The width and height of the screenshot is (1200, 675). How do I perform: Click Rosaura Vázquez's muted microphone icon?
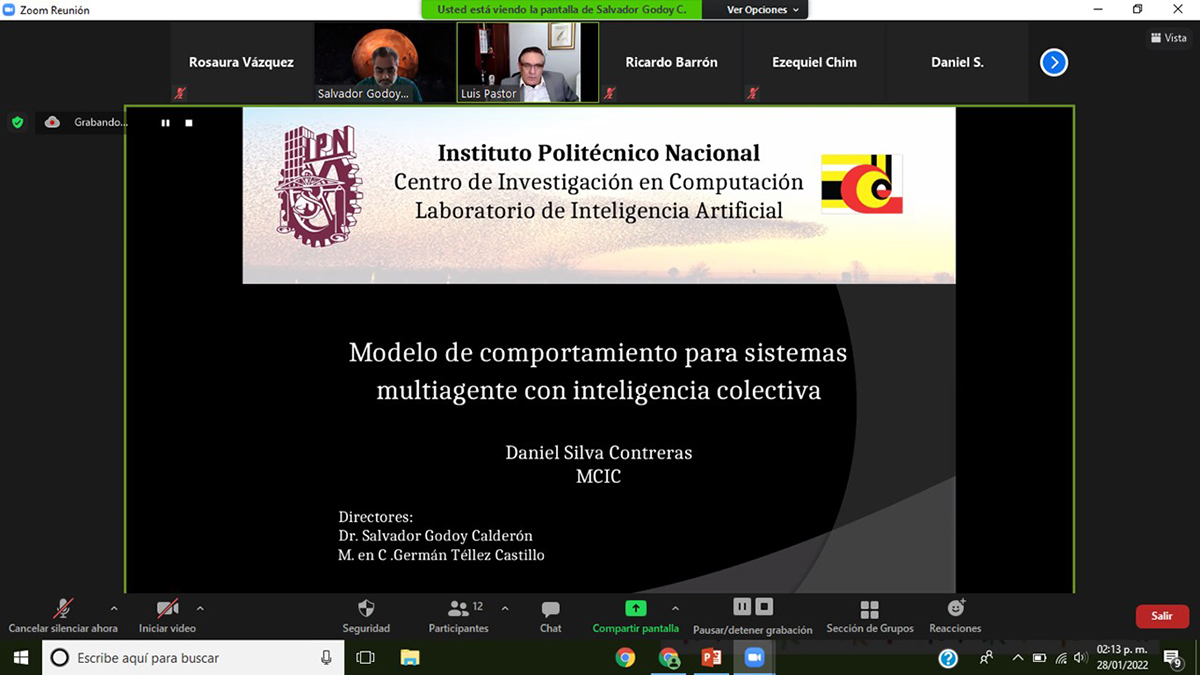point(180,93)
